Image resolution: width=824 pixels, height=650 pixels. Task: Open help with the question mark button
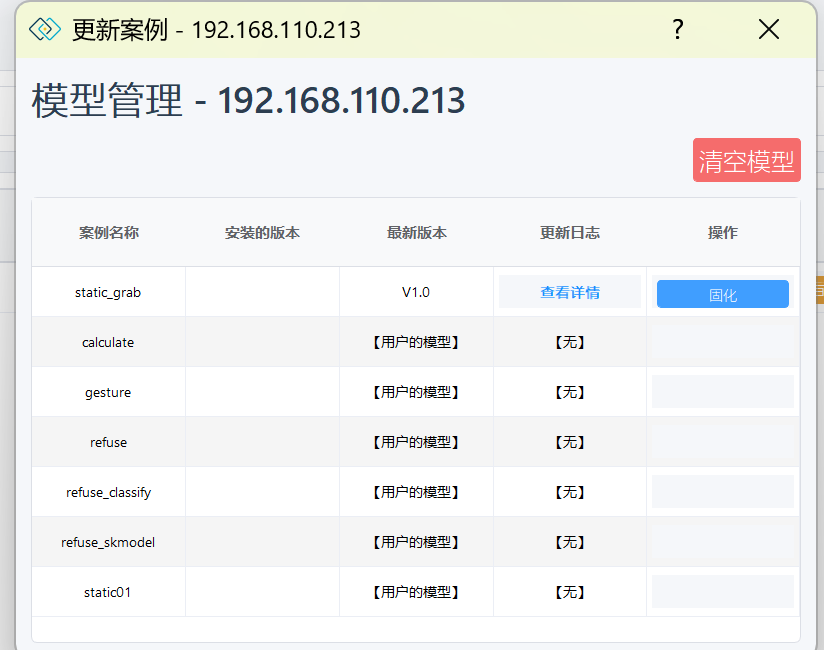tap(677, 29)
